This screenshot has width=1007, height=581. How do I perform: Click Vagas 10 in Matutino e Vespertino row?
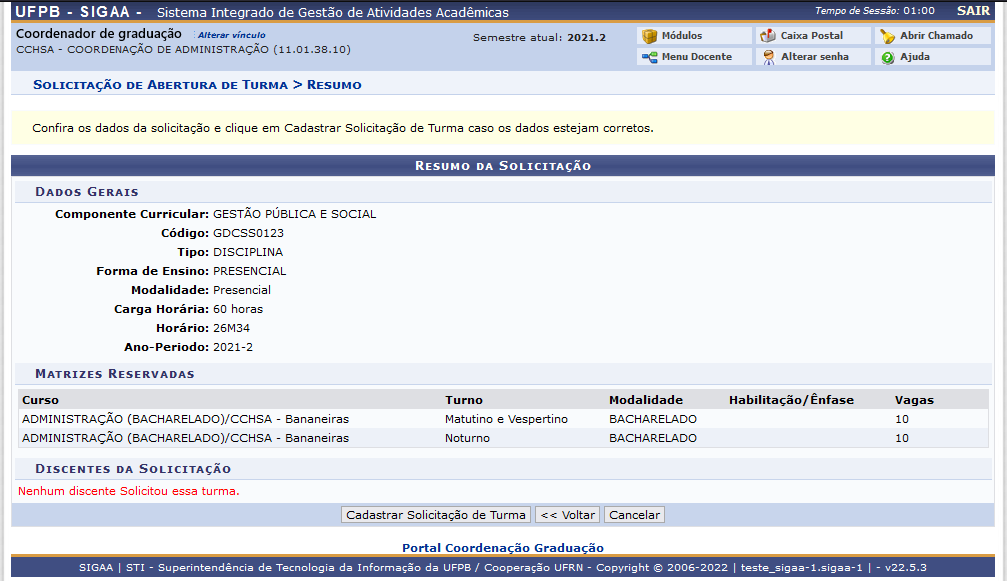pos(902,419)
